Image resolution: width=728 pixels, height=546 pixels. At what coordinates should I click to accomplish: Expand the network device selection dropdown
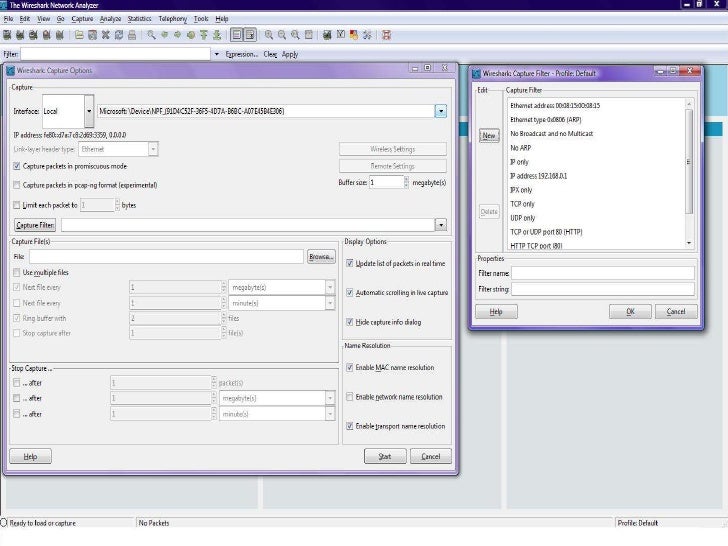(x=440, y=111)
